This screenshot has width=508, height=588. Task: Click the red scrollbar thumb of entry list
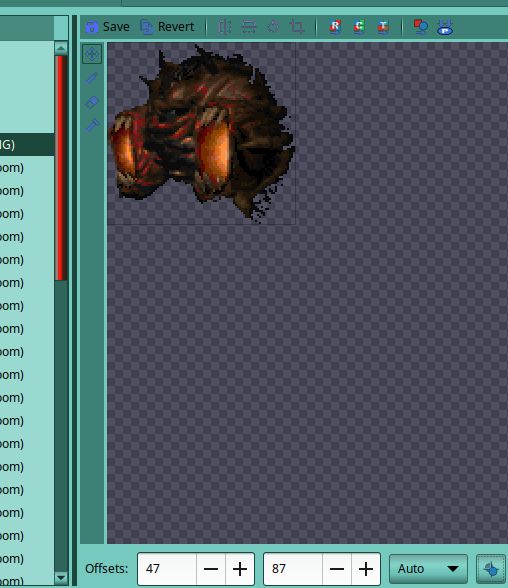coord(61,168)
